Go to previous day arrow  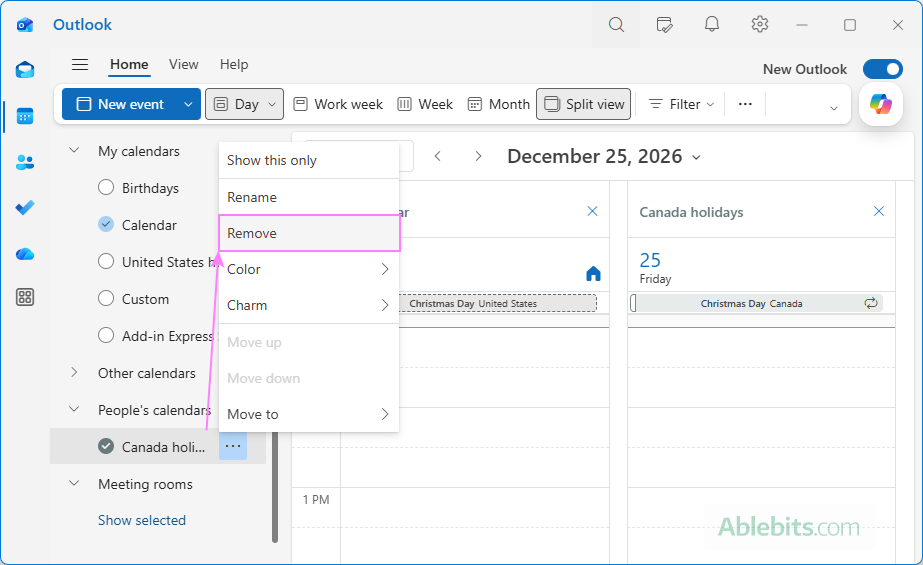[x=437, y=157]
